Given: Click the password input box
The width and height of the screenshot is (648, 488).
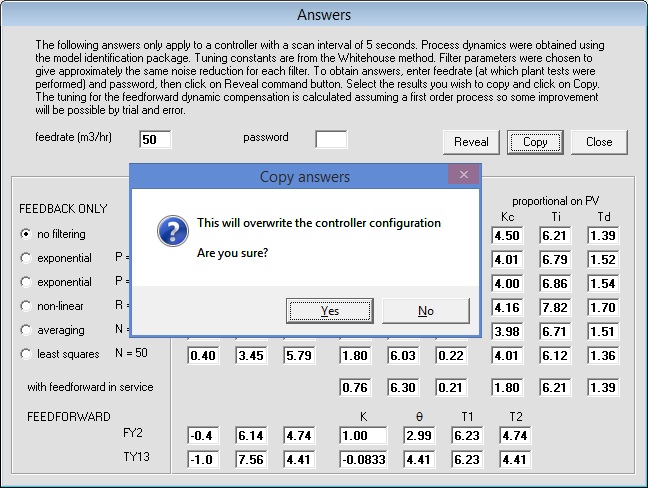Looking at the screenshot, I should pos(331,139).
